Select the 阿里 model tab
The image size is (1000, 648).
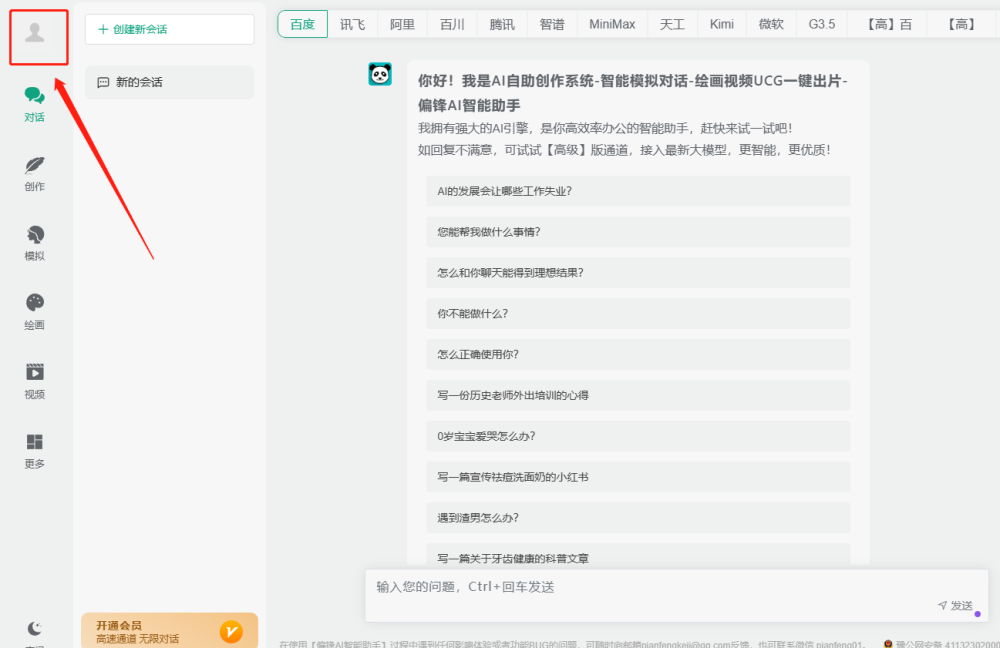coord(402,24)
